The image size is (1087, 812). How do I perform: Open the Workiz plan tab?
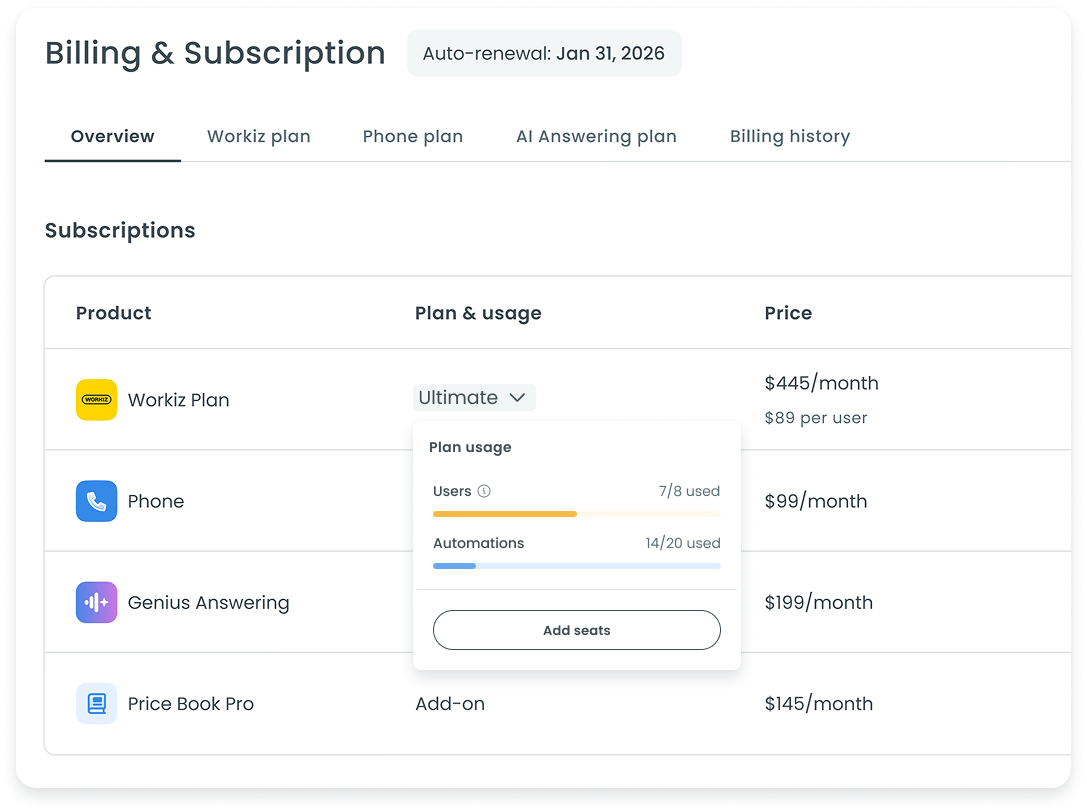(x=258, y=137)
